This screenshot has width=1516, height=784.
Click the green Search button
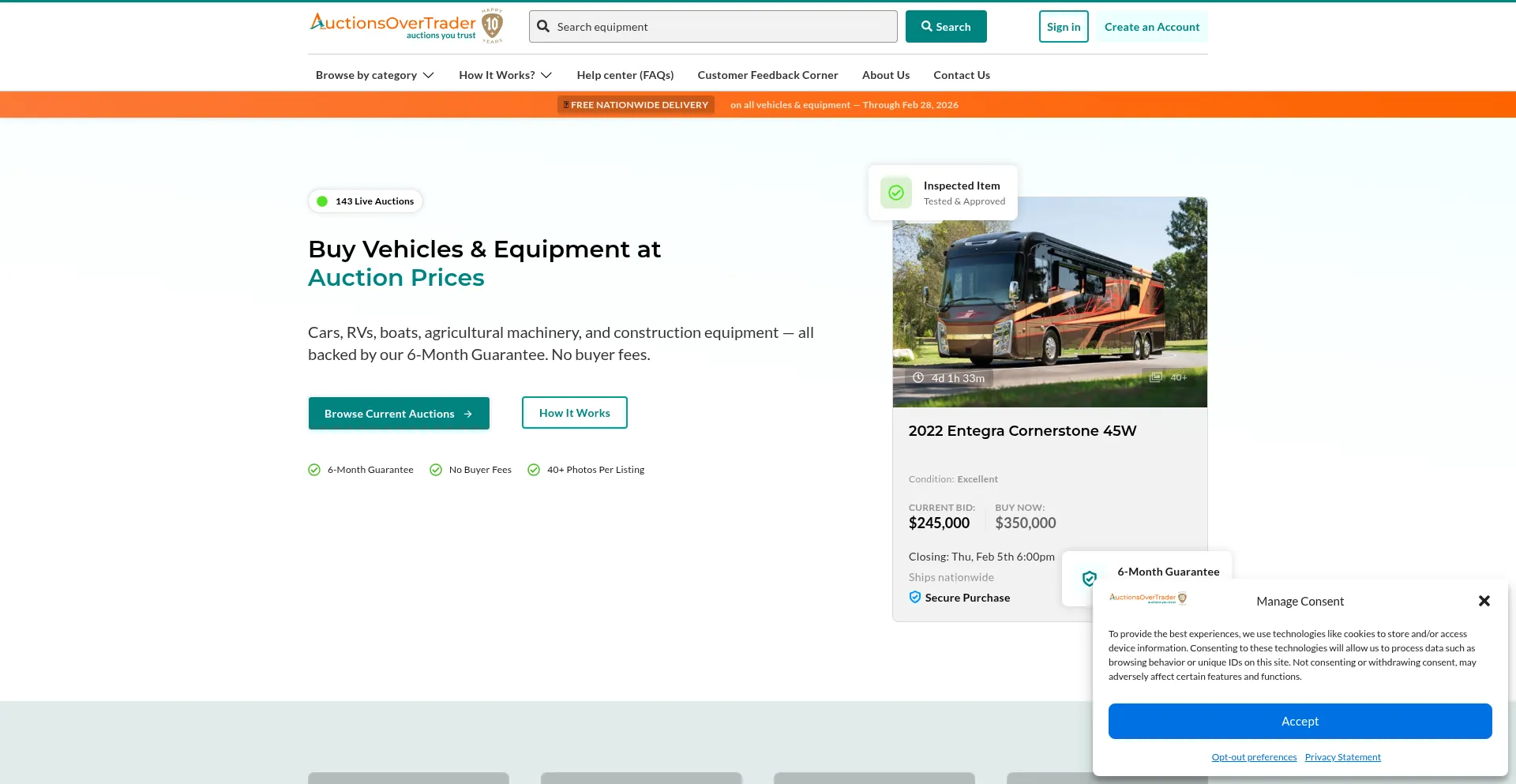(x=946, y=27)
